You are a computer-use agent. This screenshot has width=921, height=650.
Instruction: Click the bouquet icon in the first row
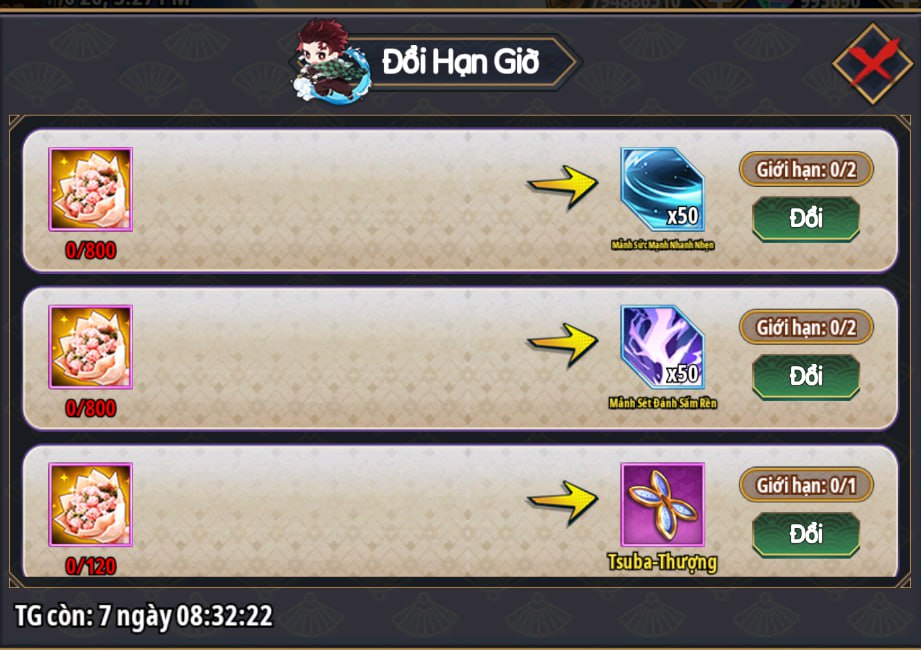point(90,189)
